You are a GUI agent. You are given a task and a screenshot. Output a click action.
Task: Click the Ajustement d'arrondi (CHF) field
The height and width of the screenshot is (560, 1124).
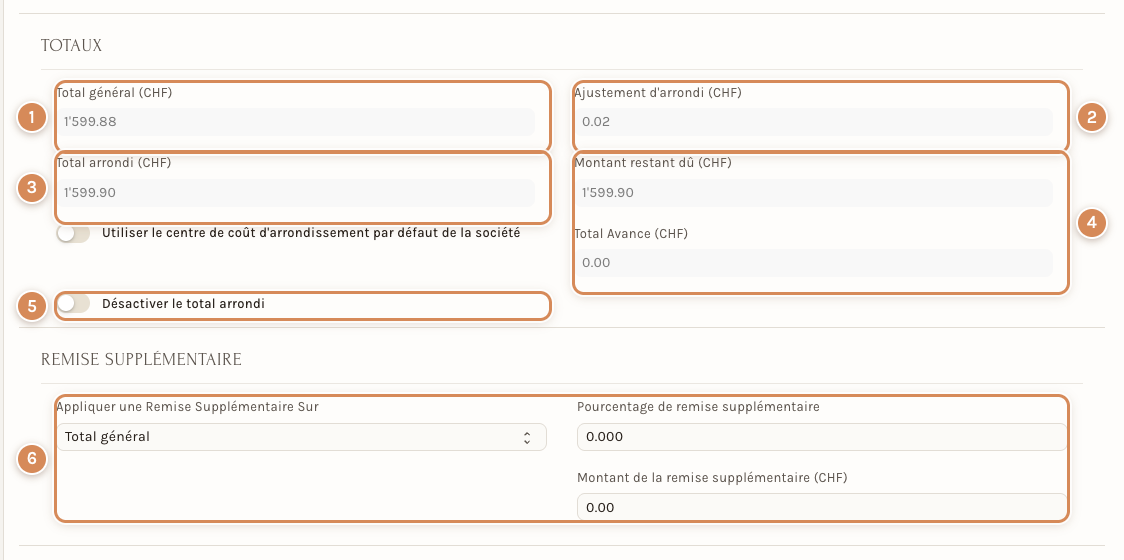pos(814,122)
